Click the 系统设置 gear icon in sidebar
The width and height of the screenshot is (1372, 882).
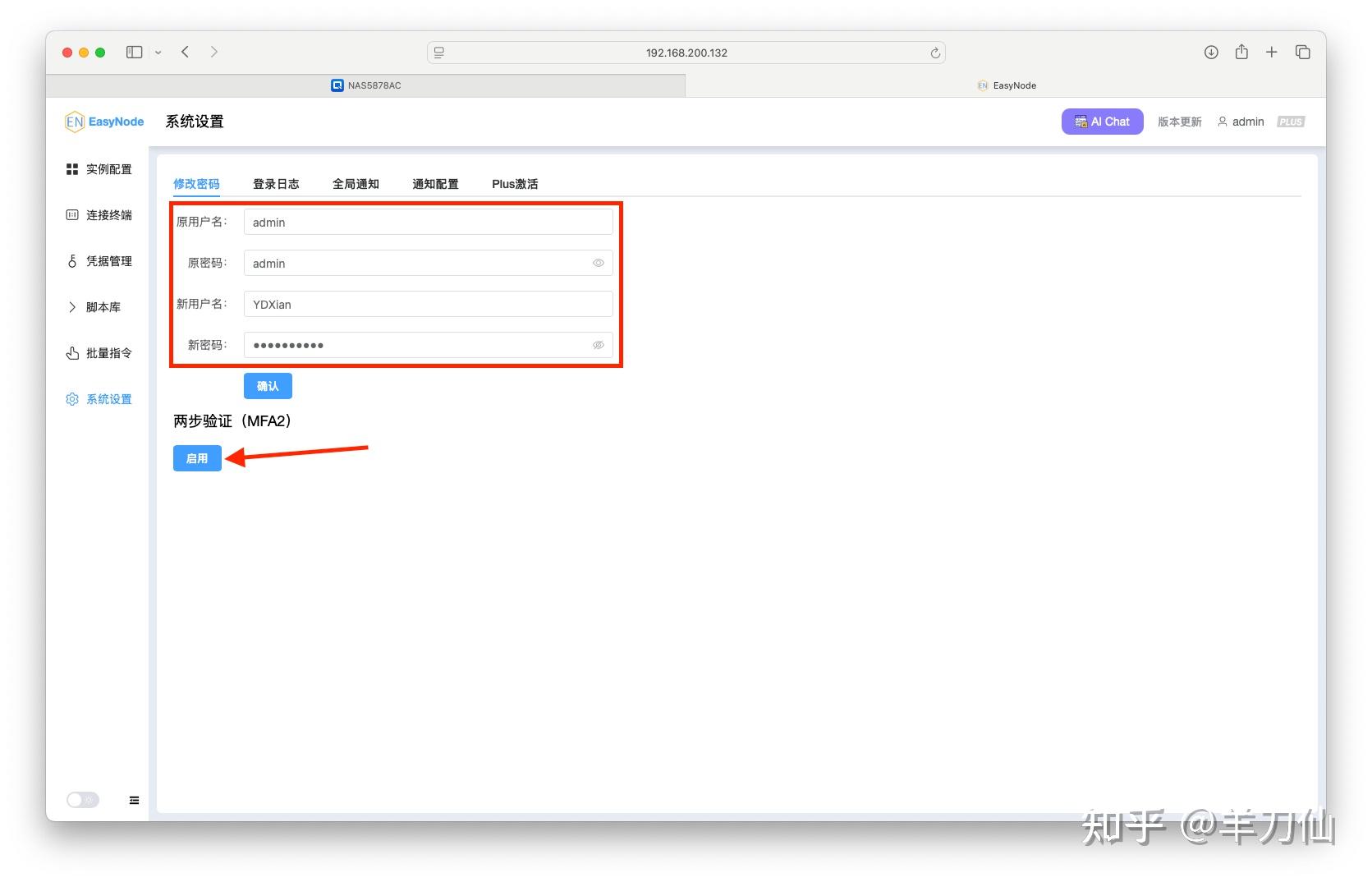pos(72,398)
